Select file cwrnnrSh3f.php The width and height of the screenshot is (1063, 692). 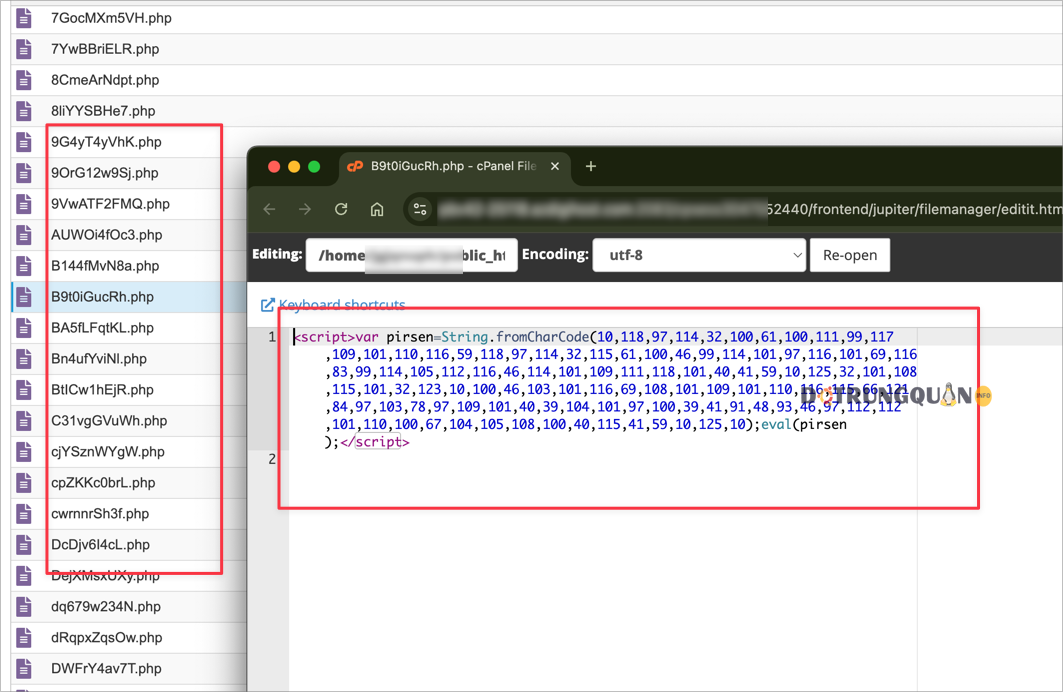100,514
